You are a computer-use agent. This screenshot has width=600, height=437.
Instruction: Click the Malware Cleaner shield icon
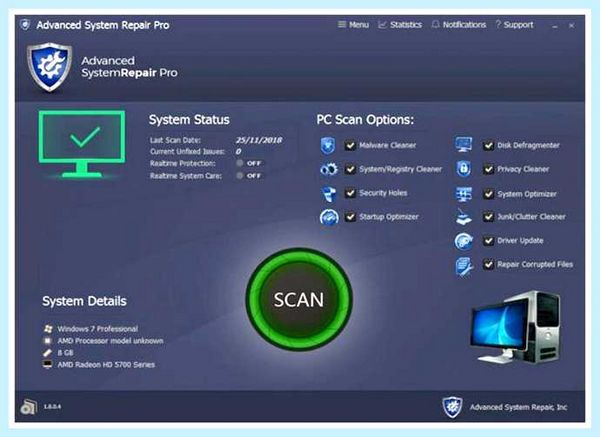pyautogui.click(x=328, y=145)
